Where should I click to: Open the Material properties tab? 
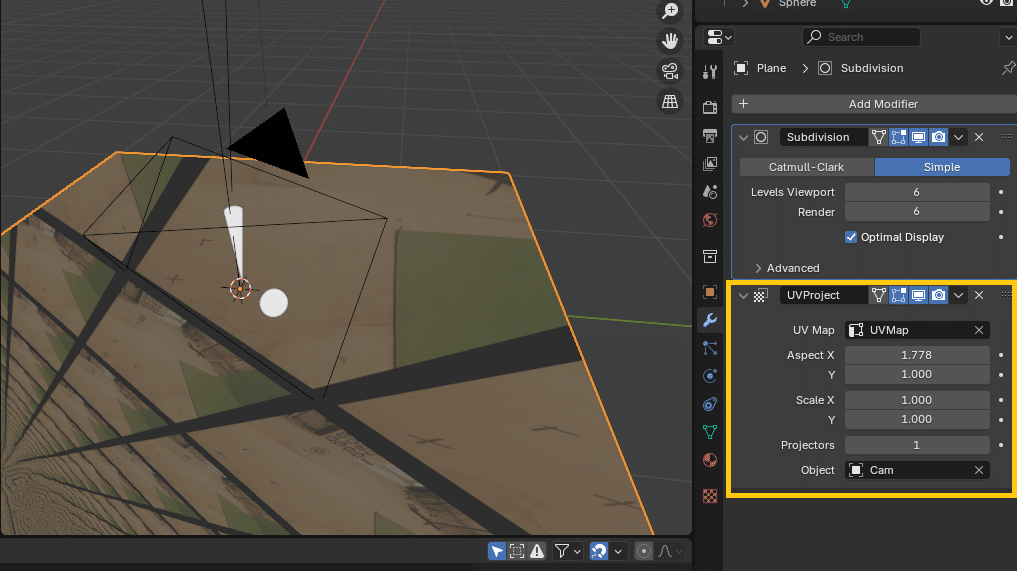click(x=710, y=460)
